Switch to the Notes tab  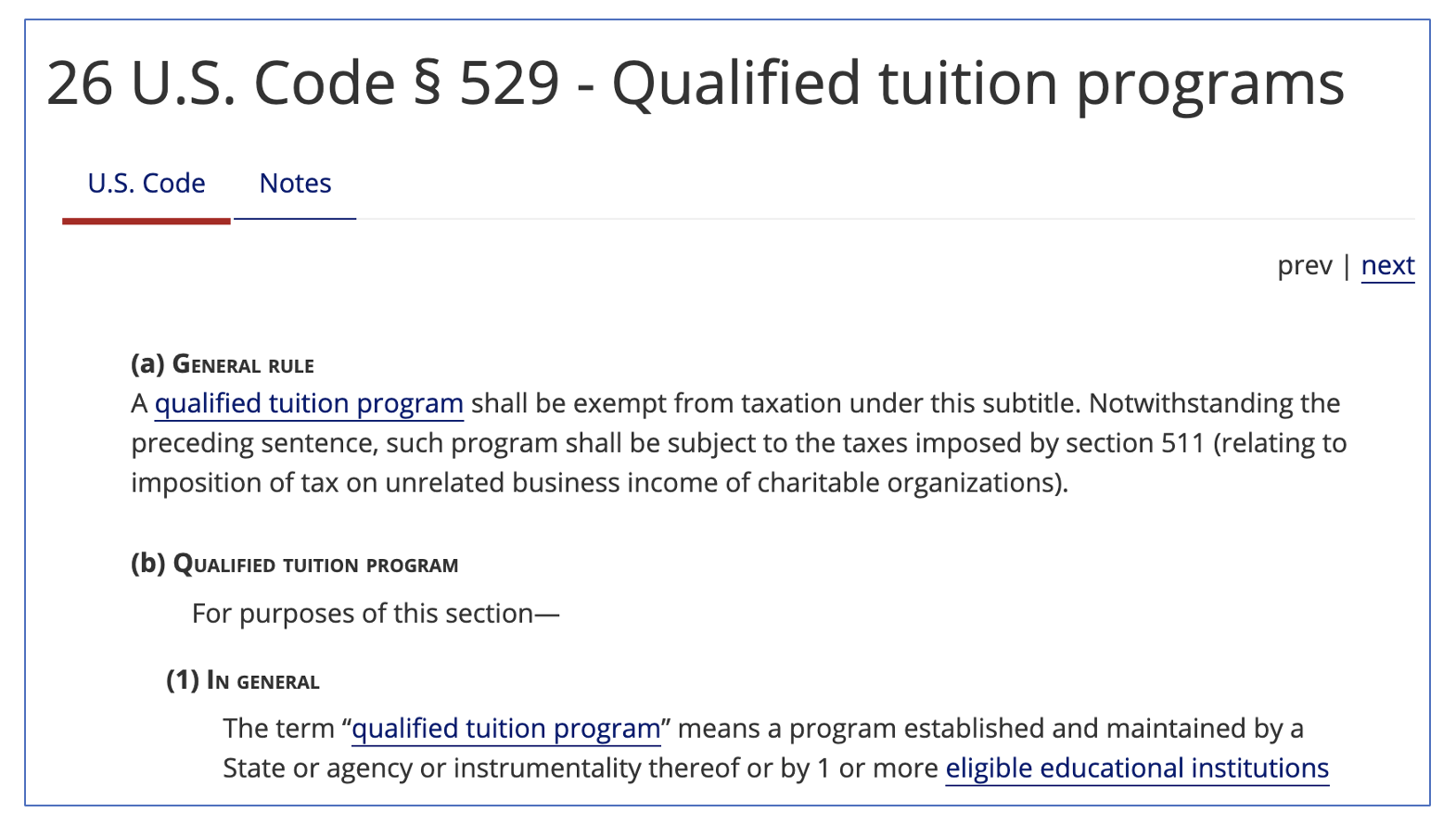pyautogui.click(x=295, y=184)
